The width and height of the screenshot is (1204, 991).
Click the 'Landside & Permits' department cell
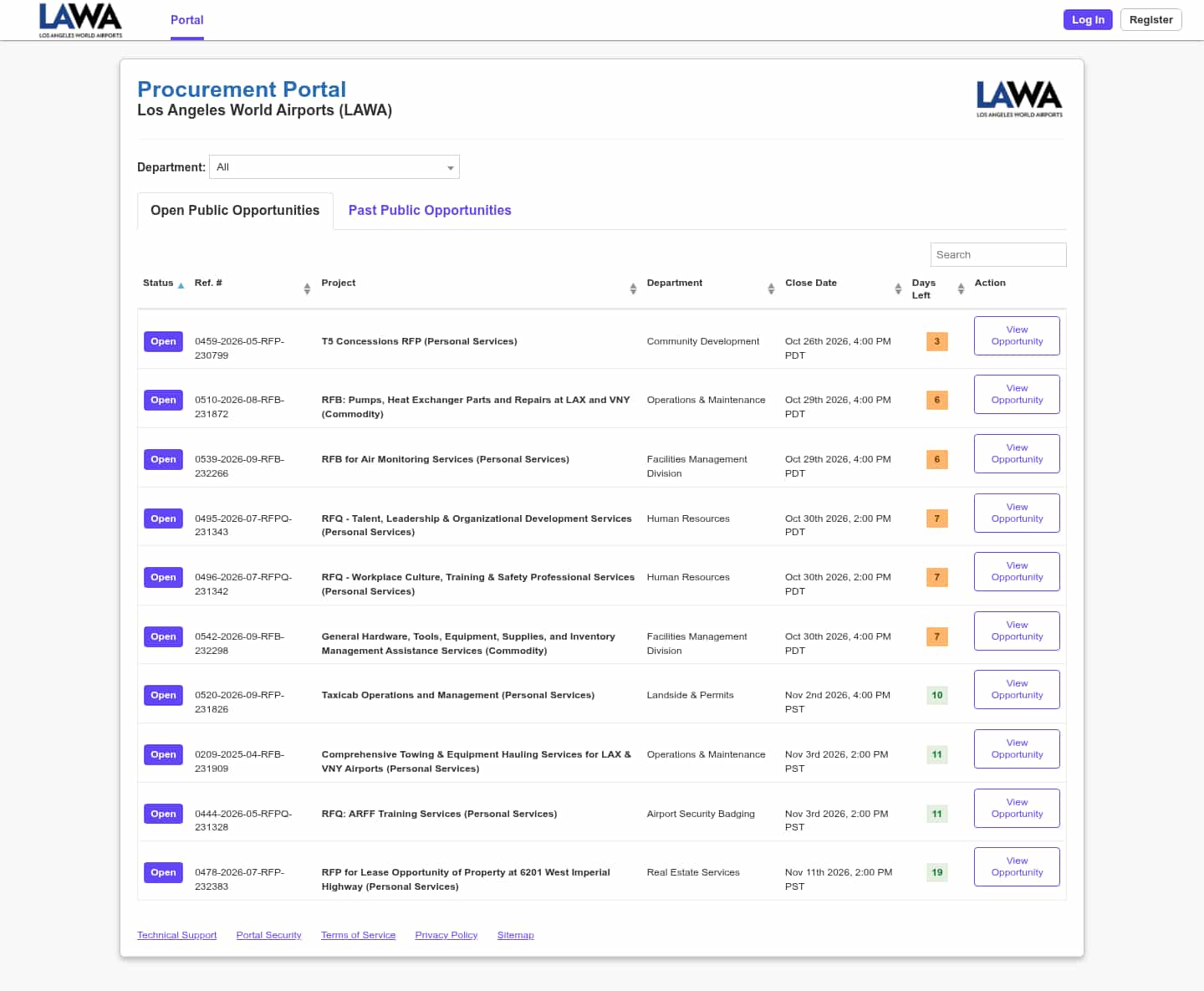pyautogui.click(x=690, y=695)
